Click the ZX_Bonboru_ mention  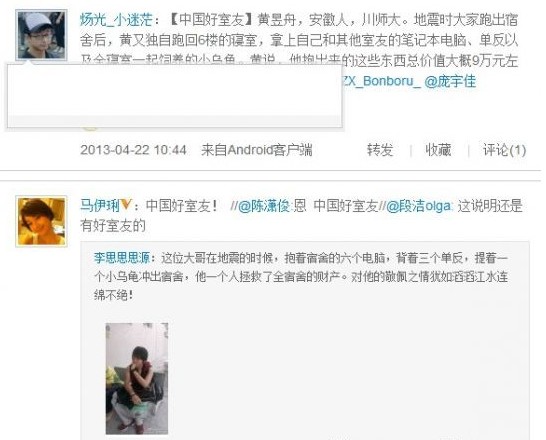tap(381, 81)
